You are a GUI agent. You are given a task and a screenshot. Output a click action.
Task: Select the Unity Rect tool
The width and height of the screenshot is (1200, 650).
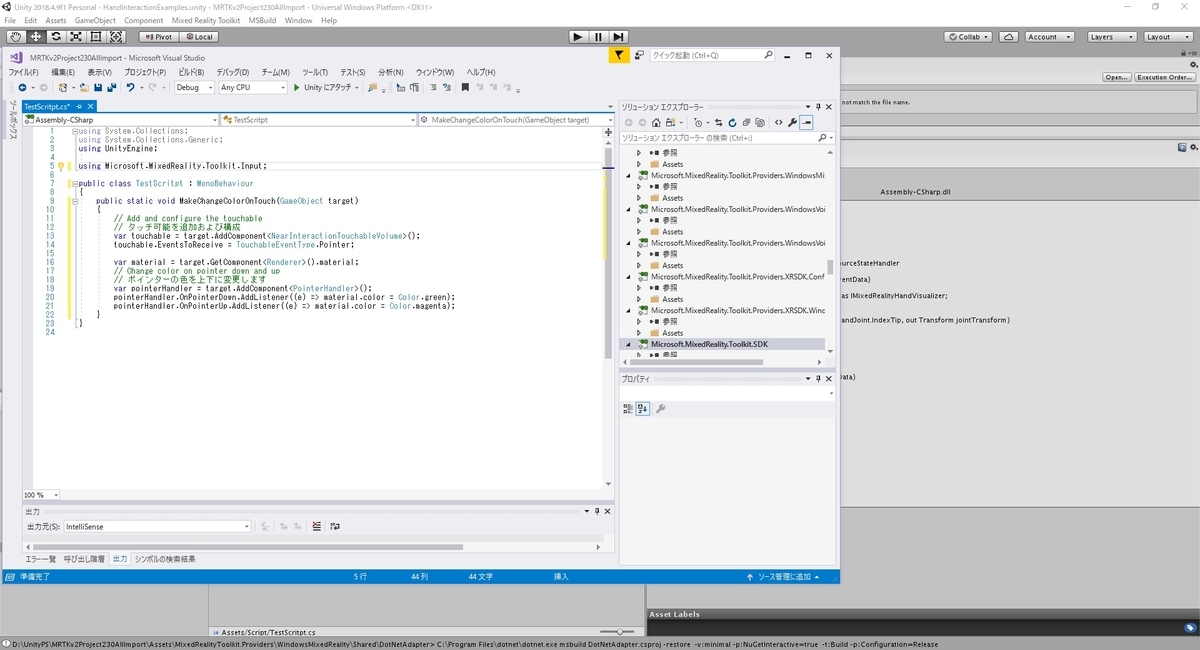pyautogui.click(x=96, y=36)
